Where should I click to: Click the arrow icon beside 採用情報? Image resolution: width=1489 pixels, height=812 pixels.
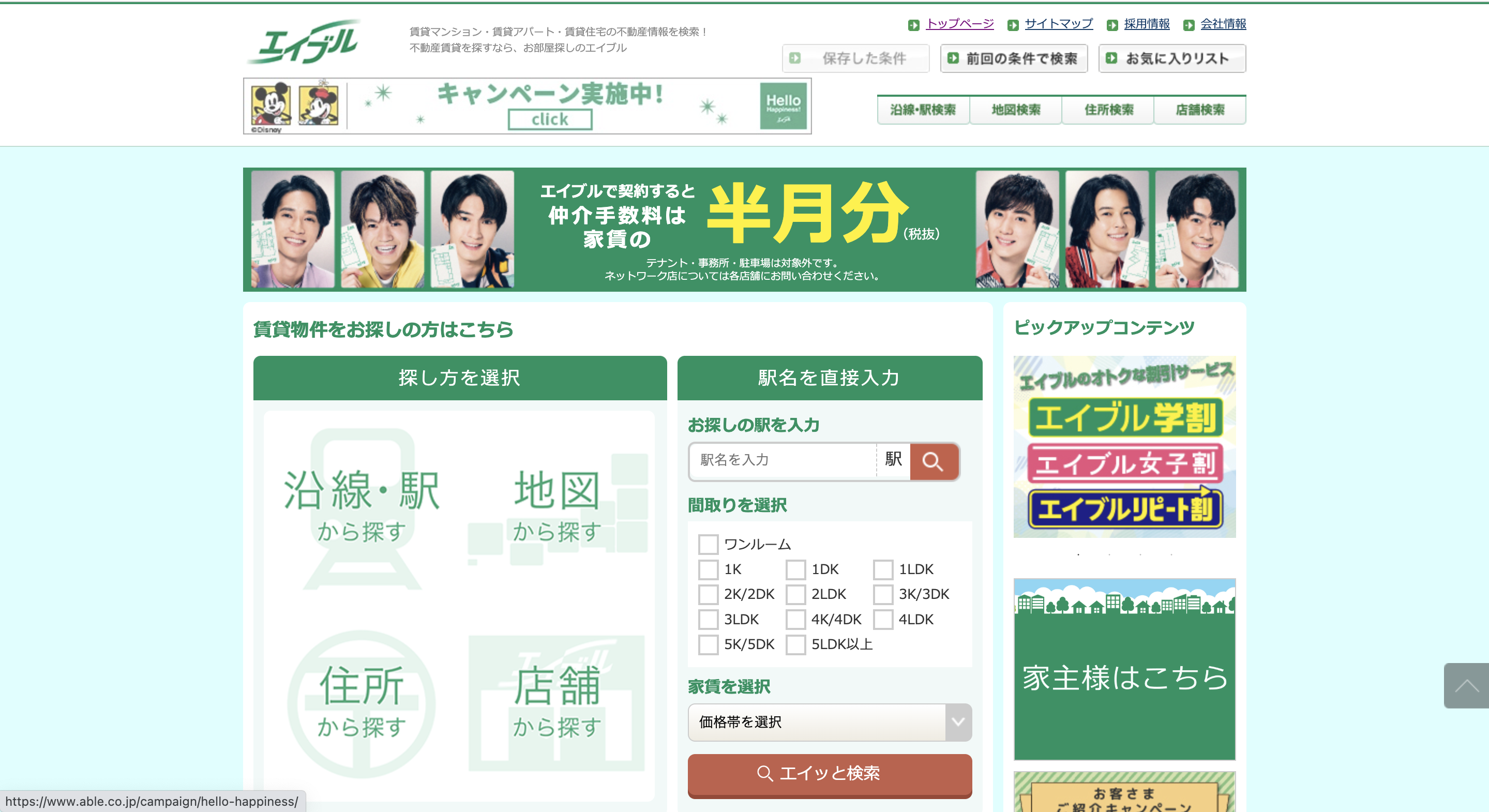point(1112,25)
